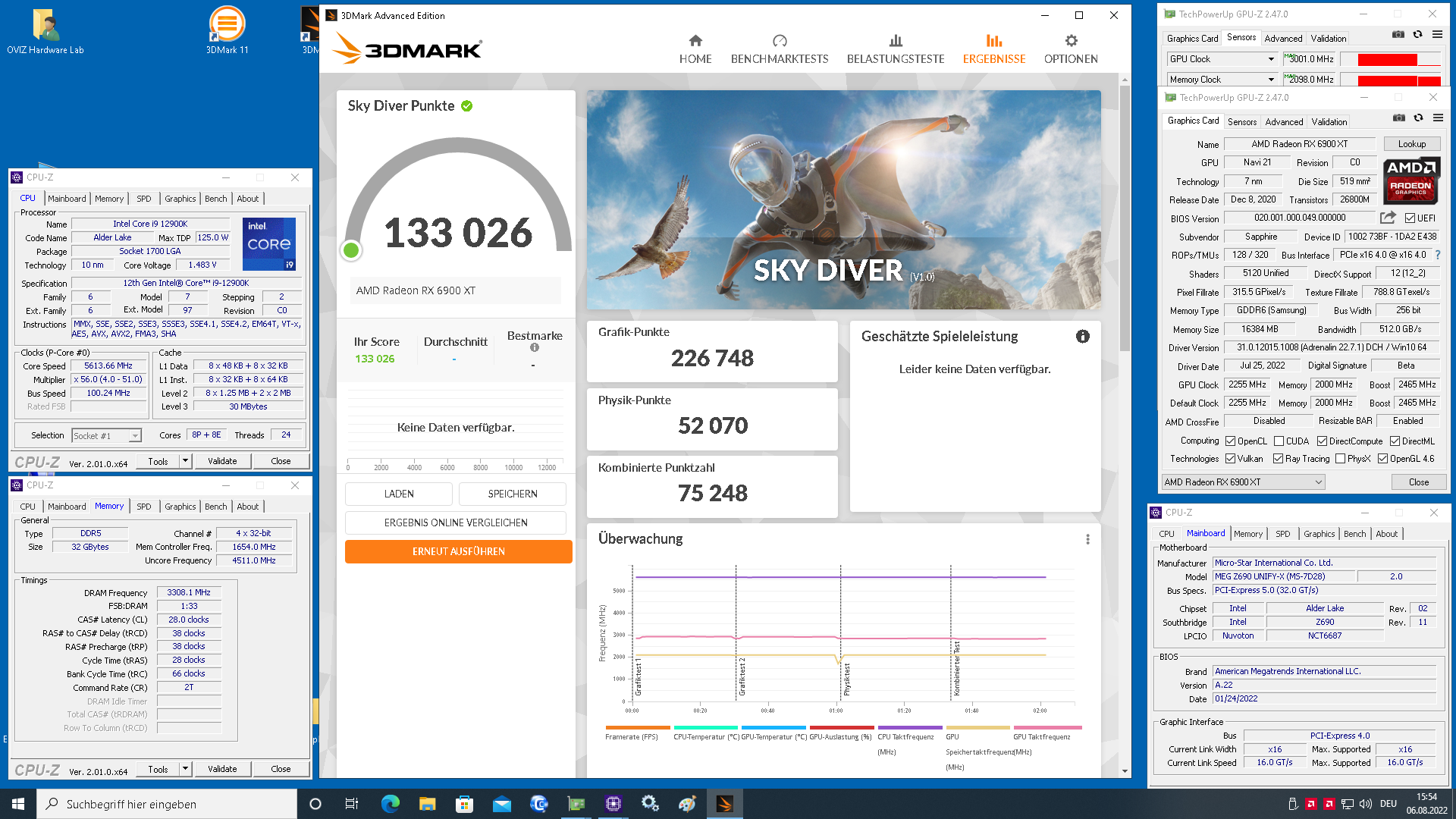Open File Explorer from taskbar
Image resolution: width=1456 pixels, height=819 pixels.
tap(427, 804)
